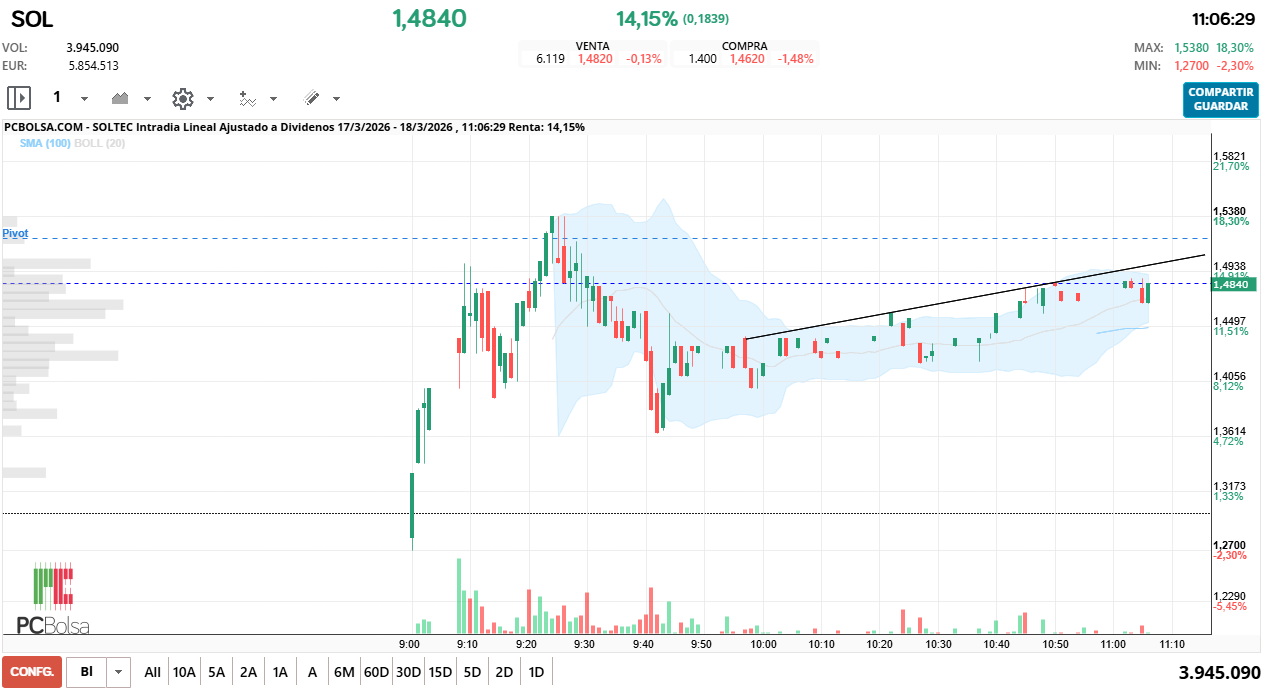Click the Pivot level label

(x=15, y=233)
